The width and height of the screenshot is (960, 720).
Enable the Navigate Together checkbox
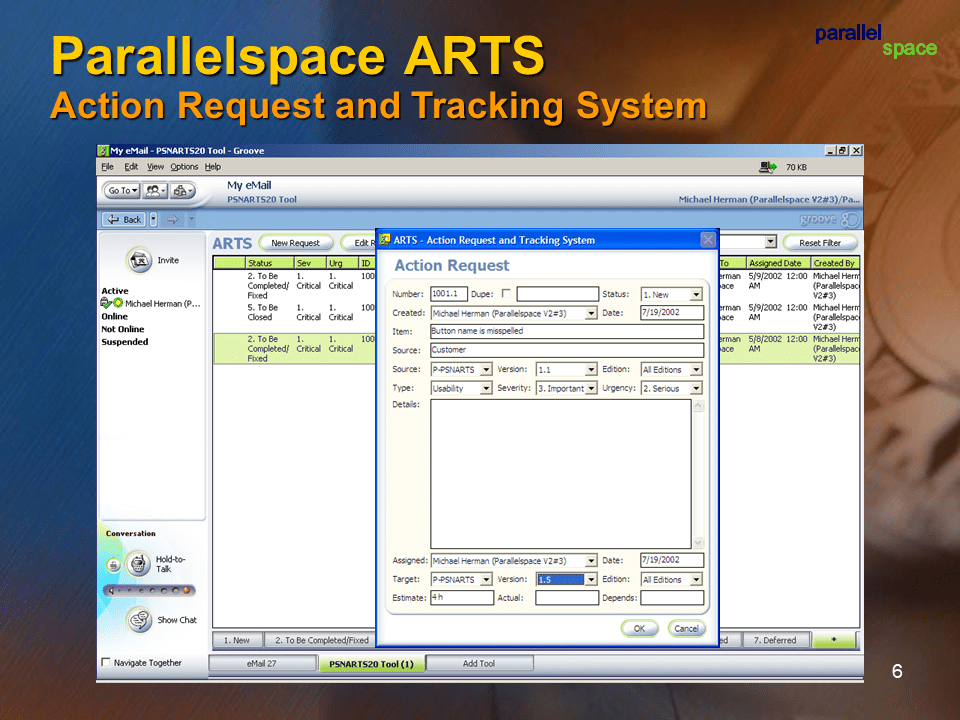pos(107,662)
